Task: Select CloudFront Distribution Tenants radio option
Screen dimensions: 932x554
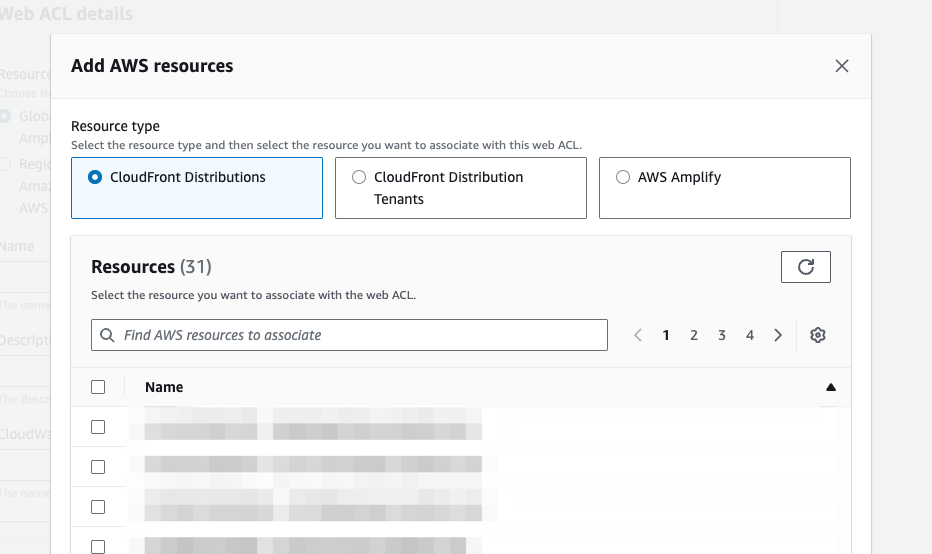Action: [360, 177]
